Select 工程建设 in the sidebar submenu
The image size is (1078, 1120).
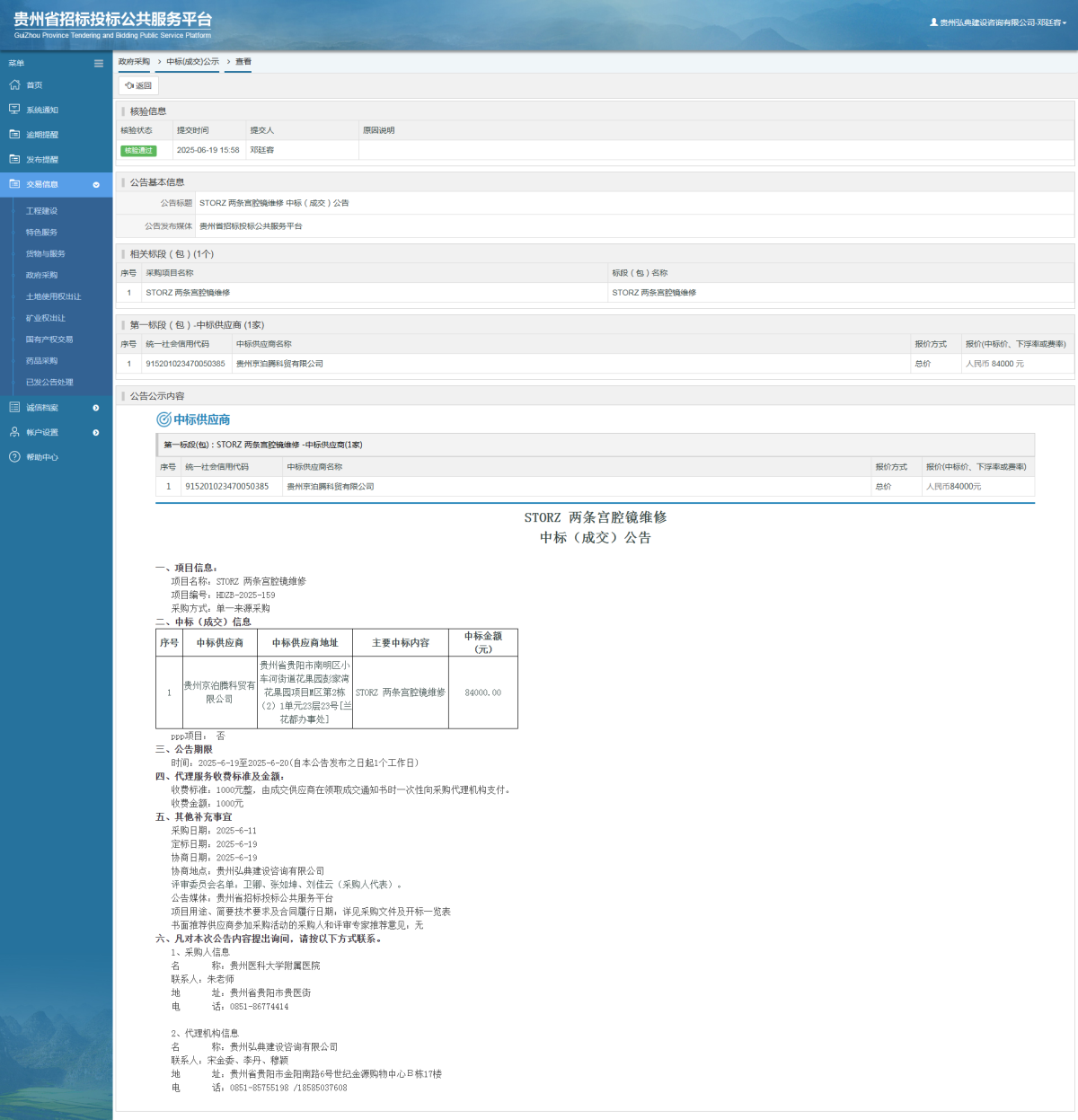point(41,211)
